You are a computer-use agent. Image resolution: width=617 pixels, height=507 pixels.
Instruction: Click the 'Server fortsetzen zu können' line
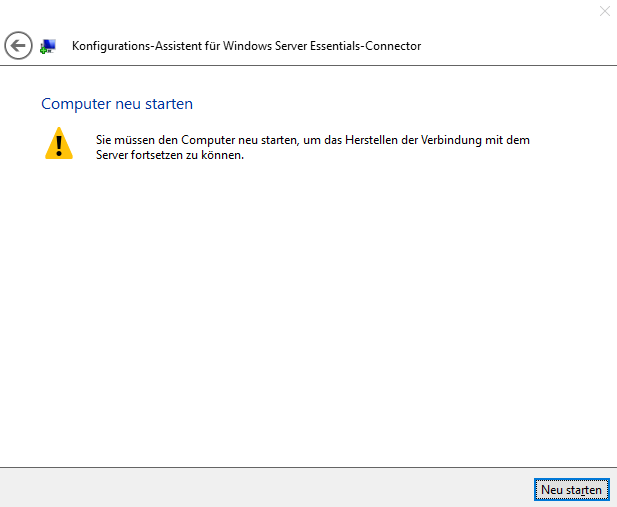tap(169, 155)
